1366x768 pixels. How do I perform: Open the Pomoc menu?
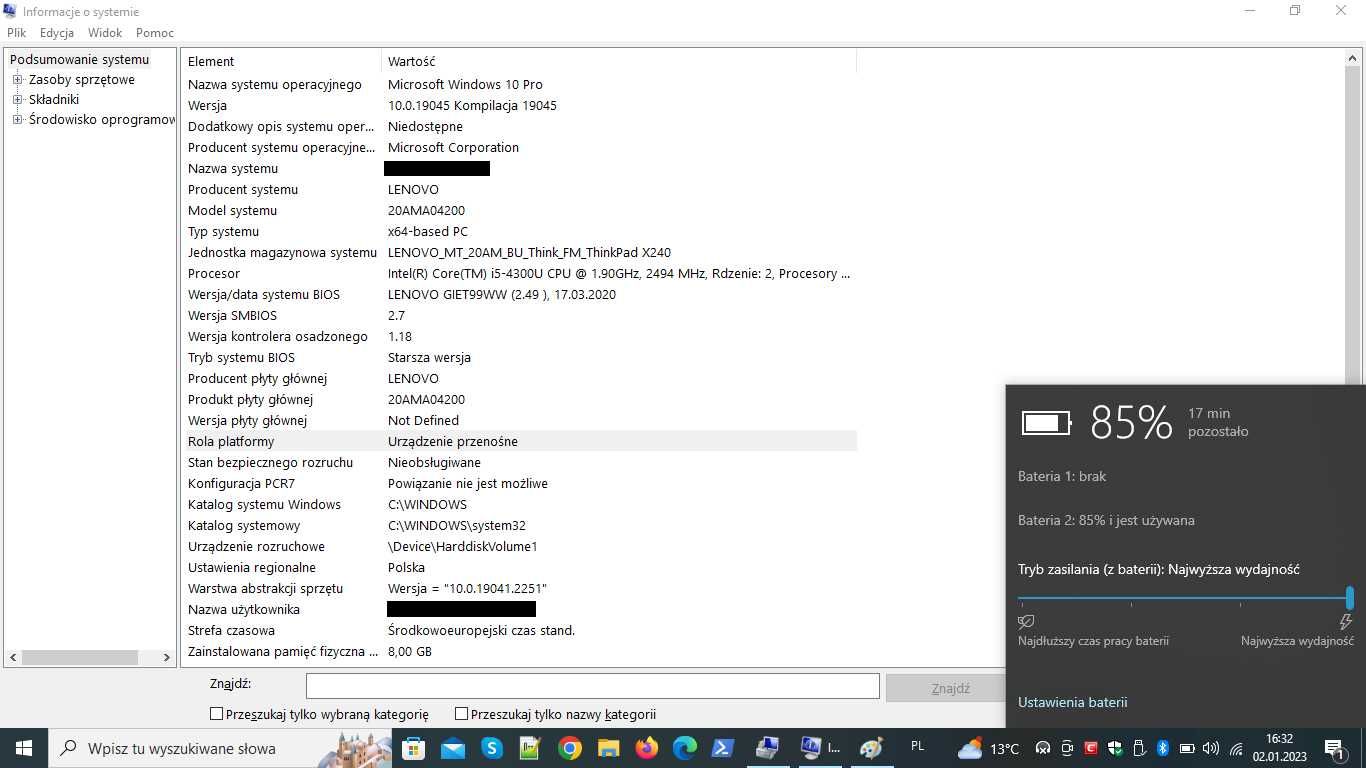point(155,33)
